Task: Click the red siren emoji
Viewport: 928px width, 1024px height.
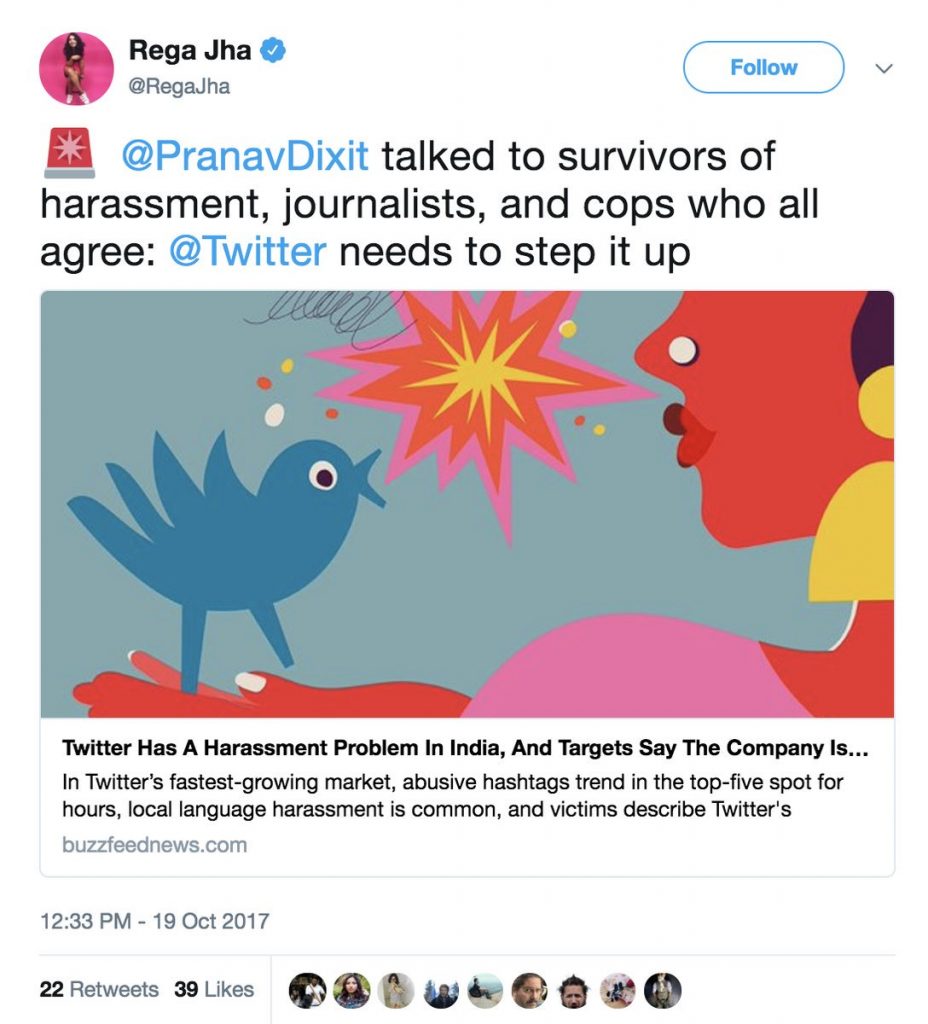Action: tap(70, 157)
